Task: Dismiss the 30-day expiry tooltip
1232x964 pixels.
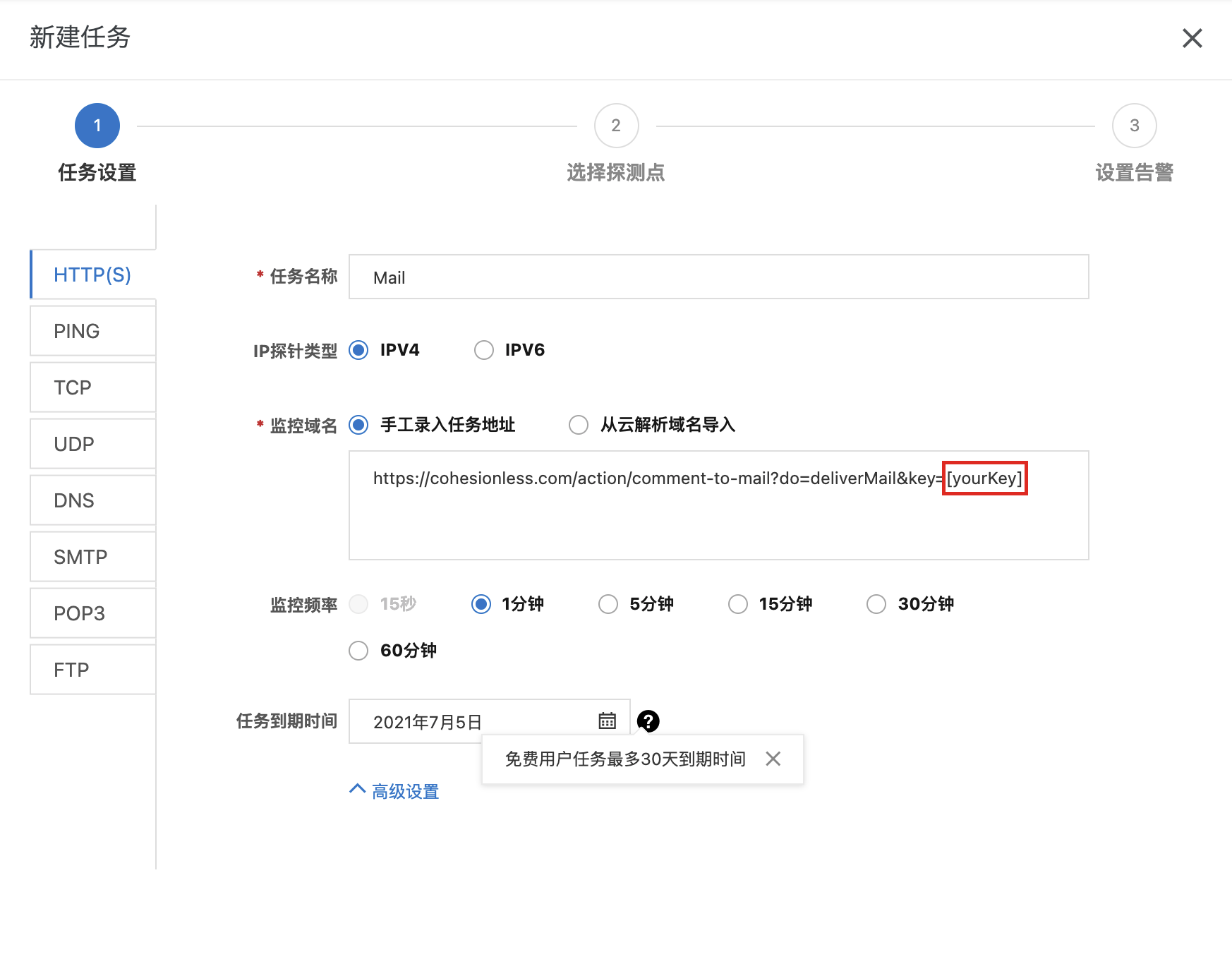Action: pyautogui.click(x=773, y=759)
